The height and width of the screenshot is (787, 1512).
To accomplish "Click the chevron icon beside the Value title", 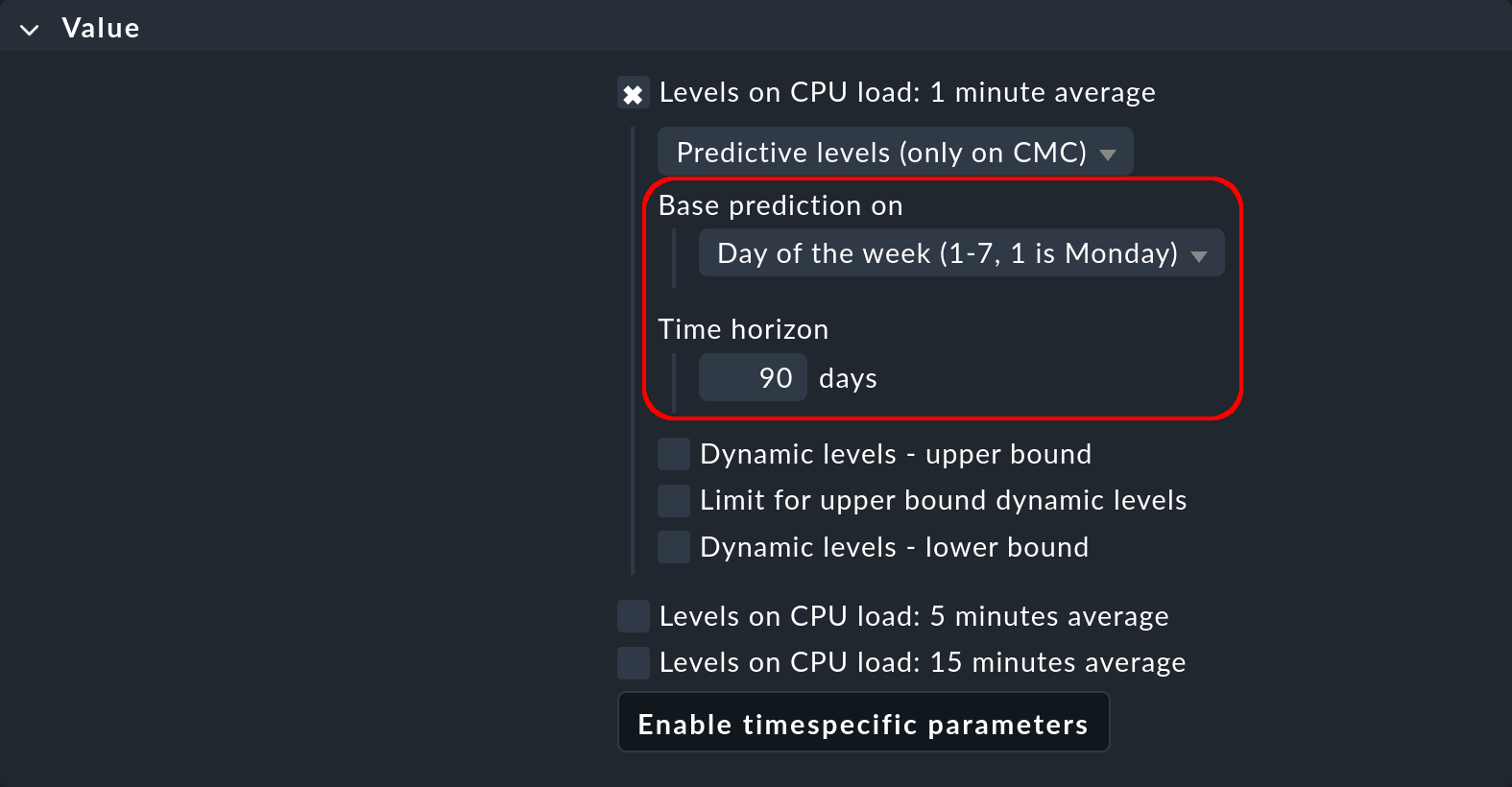I will (x=29, y=27).
